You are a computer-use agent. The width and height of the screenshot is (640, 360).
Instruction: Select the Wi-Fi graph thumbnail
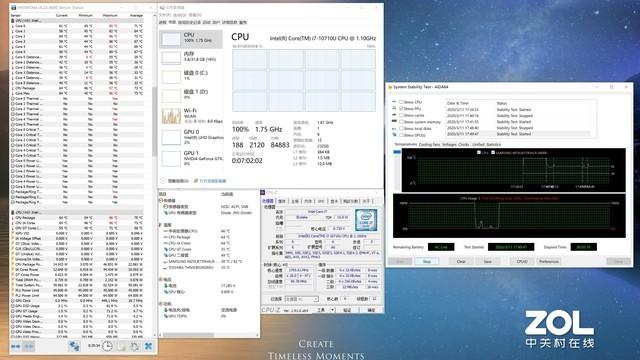coord(171,116)
